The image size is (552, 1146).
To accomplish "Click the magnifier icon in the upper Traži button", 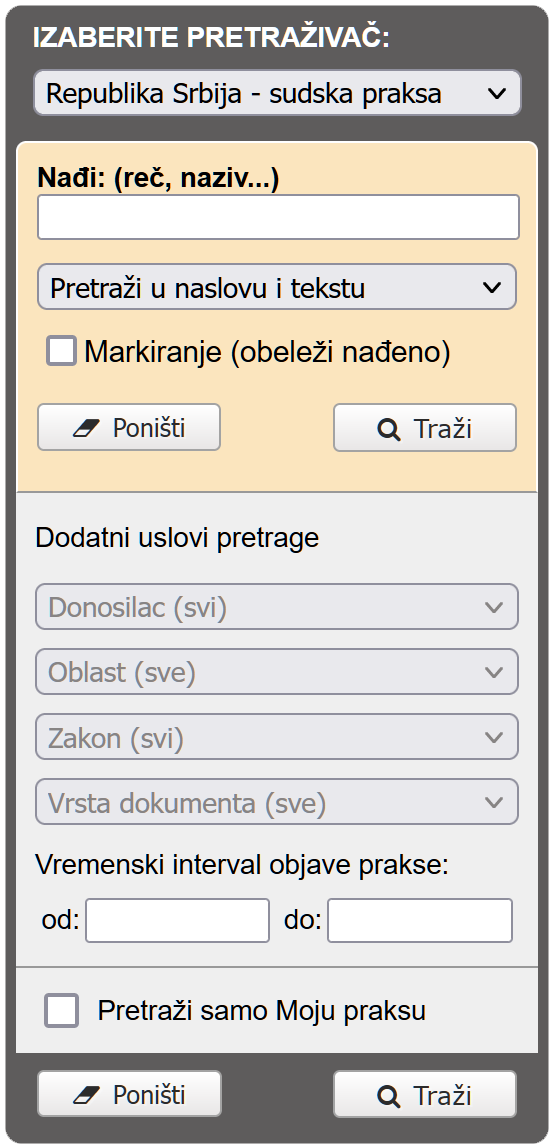I will point(388,429).
